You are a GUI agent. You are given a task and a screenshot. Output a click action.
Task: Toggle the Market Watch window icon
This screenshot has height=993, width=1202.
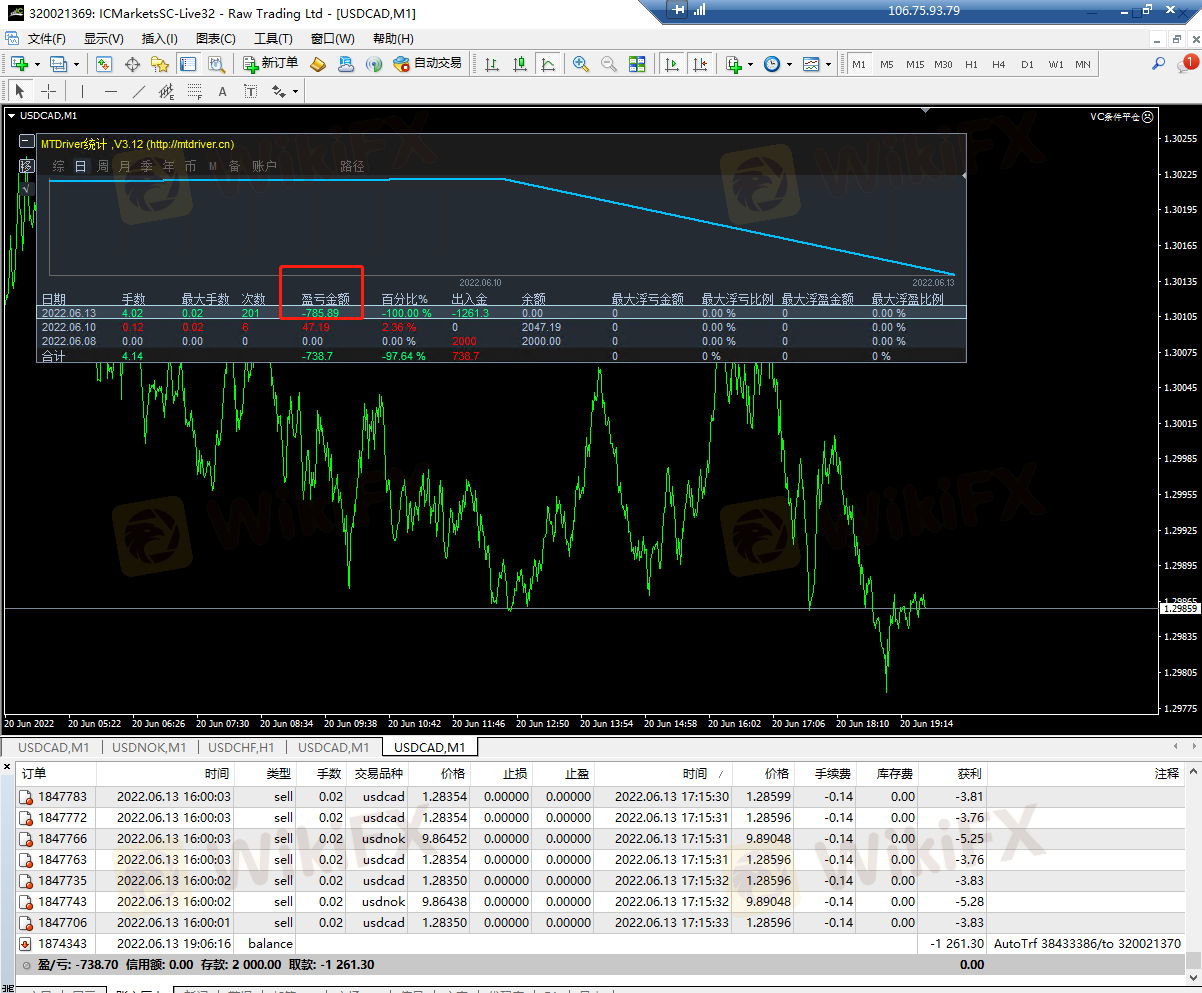pyautogui.click(x=103, y=64)
